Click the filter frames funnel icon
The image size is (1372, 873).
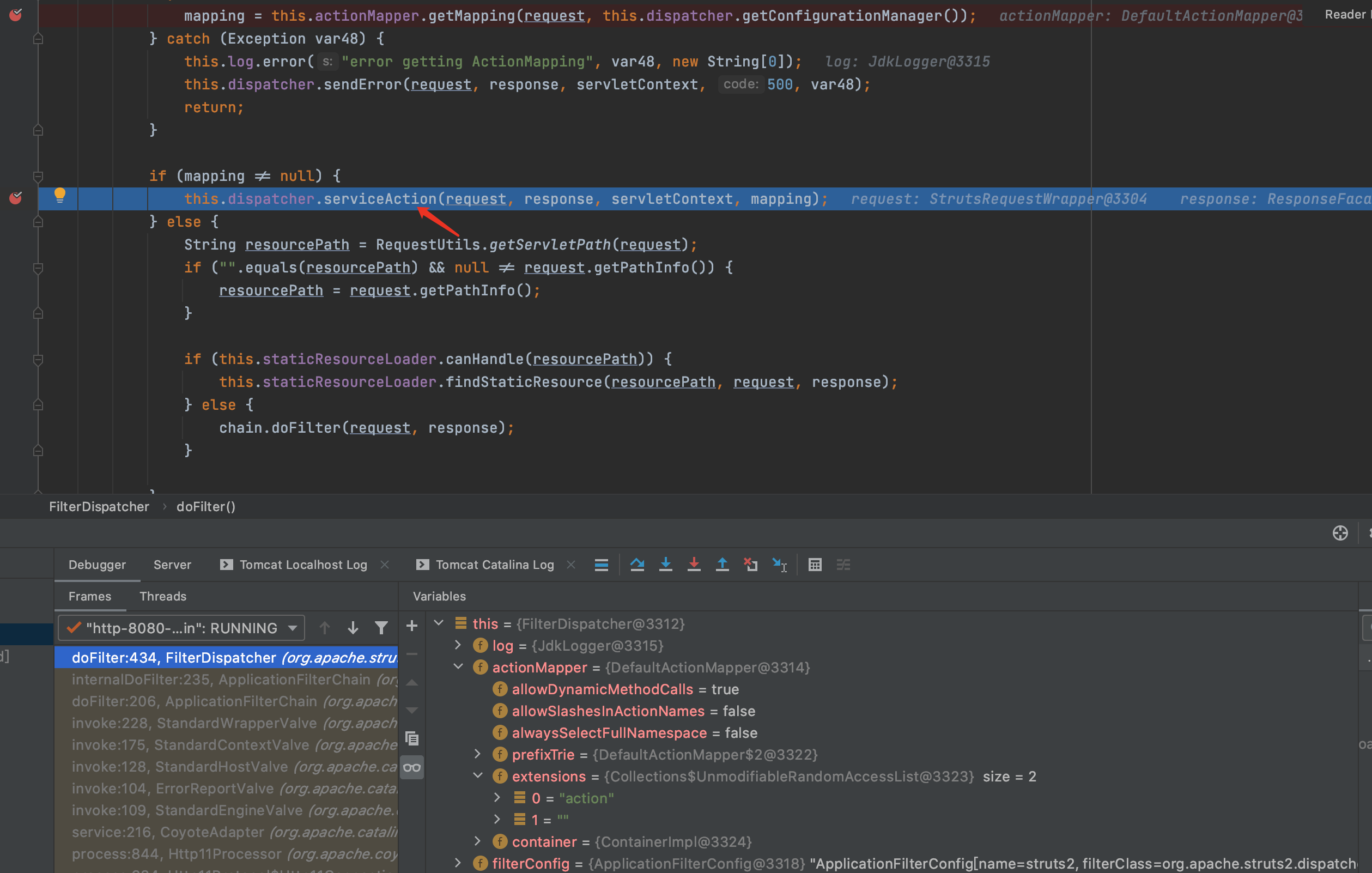coord(381,628)
